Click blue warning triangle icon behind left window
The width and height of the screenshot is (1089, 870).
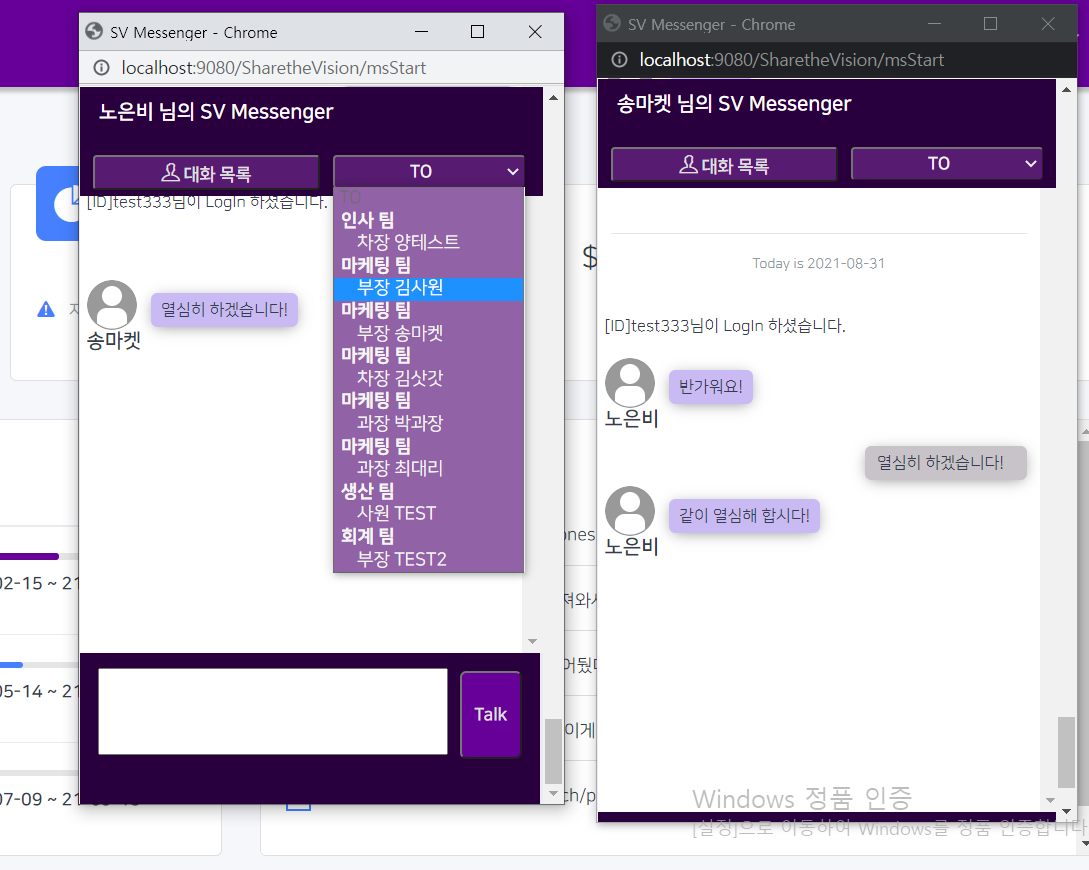(45, 310)
